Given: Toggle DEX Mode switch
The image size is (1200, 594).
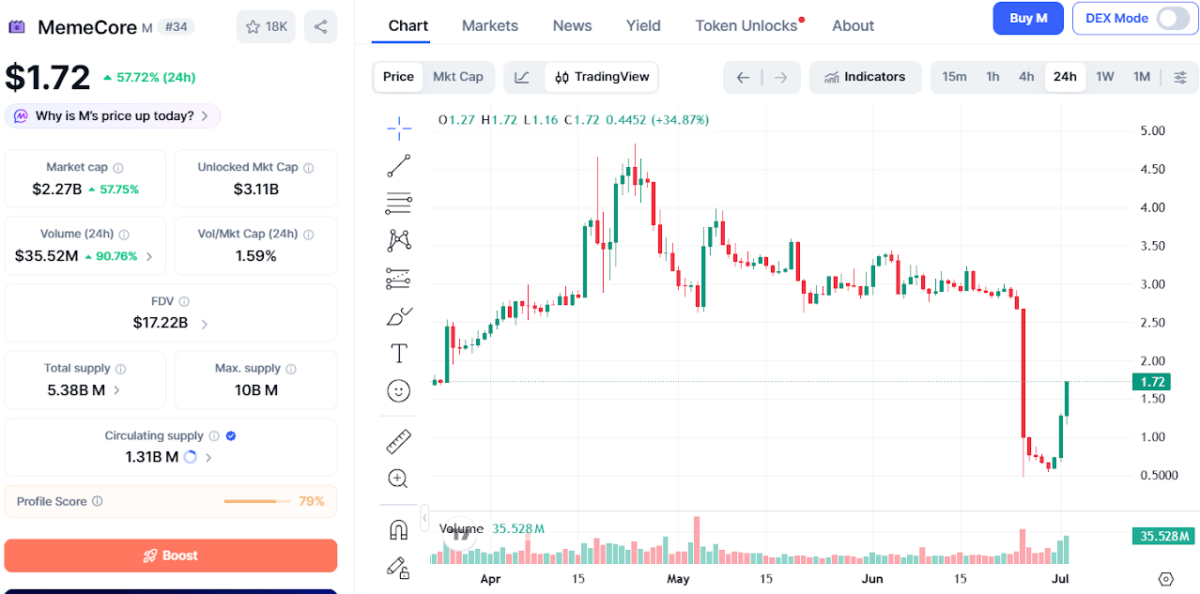Looking at the screenshot, I should (1173, 18).
